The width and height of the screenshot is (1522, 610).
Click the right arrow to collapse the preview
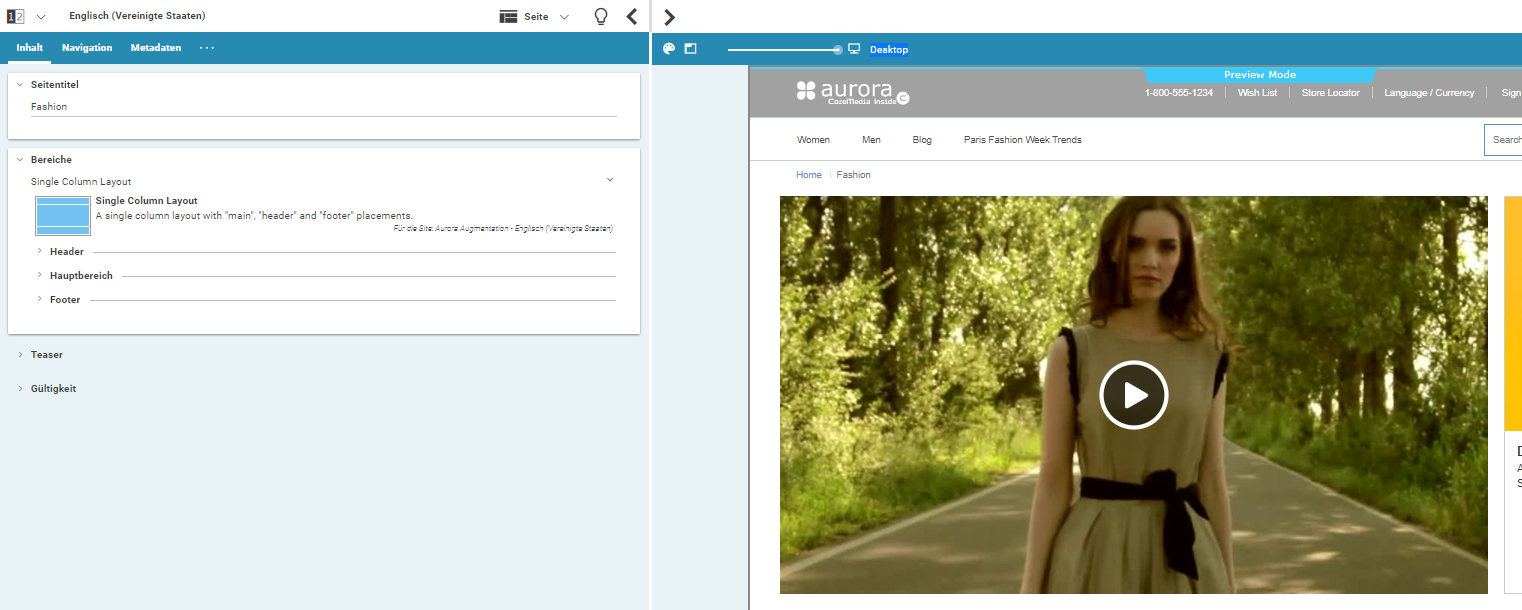click(670, 17)
